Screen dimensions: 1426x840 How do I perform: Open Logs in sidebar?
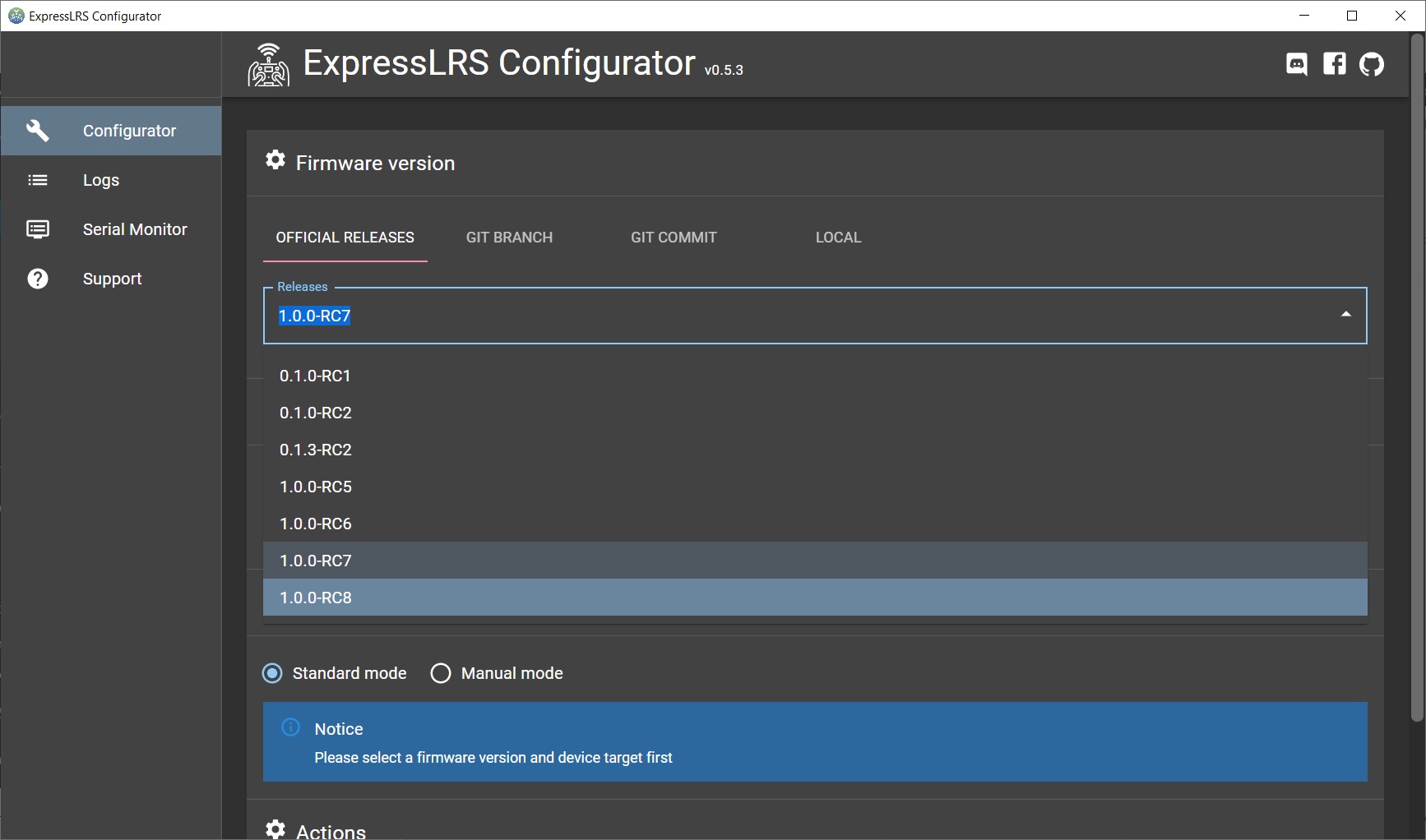(x=111, y=180)
